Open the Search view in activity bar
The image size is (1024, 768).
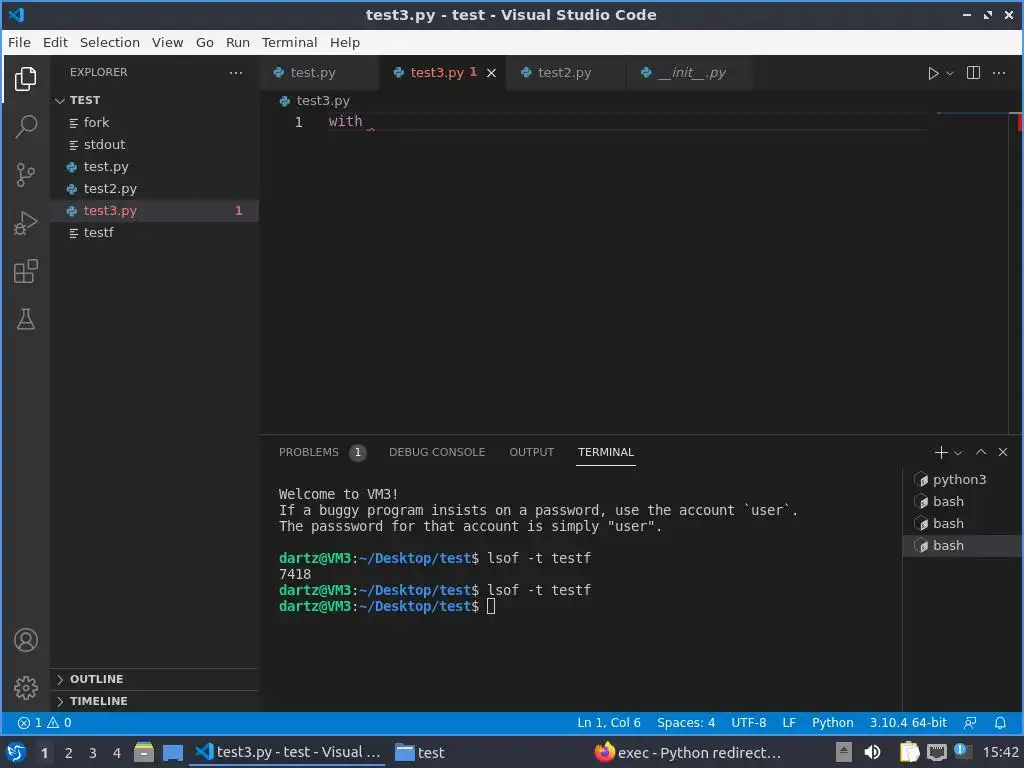25,127
